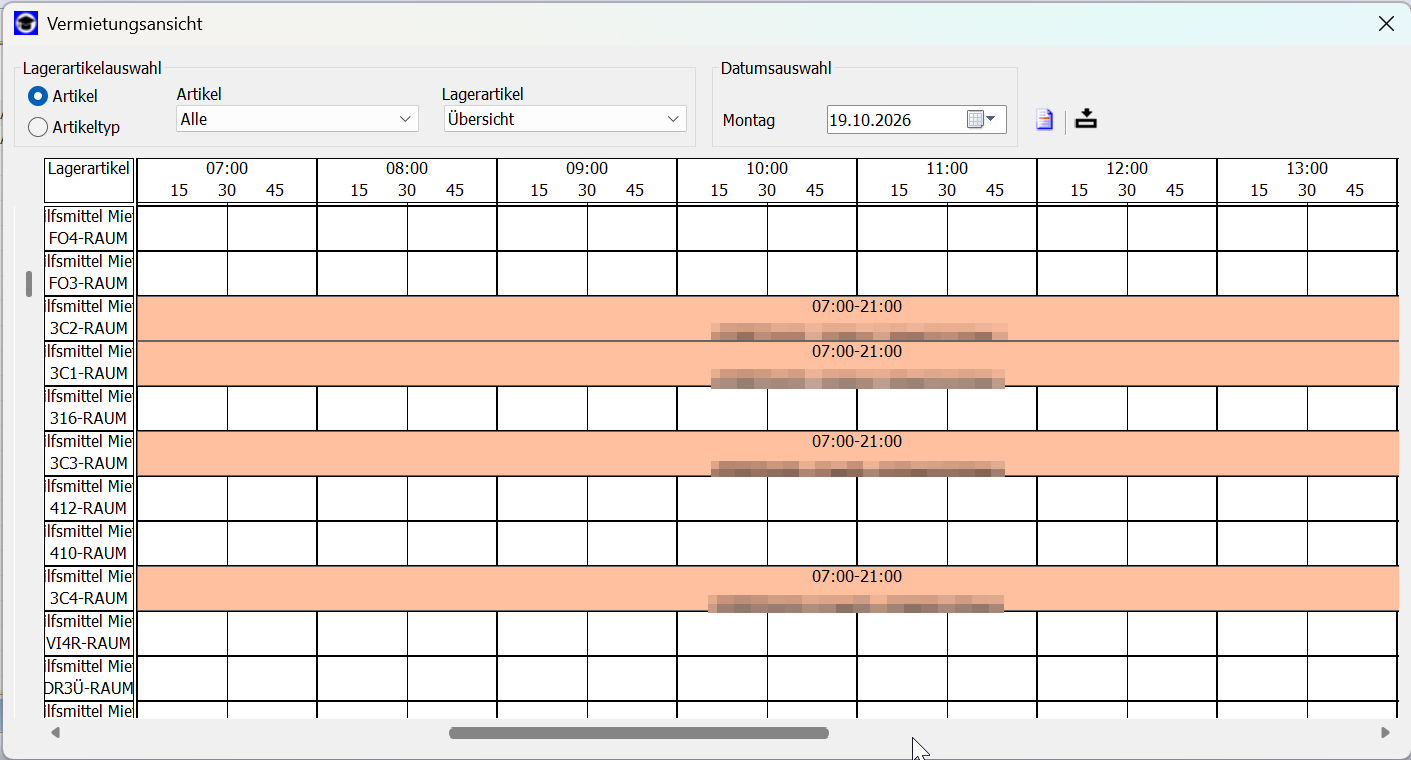The image size is (1411, 760).
Task: Click the download/export tray icon
Action: pos(1086,120)
